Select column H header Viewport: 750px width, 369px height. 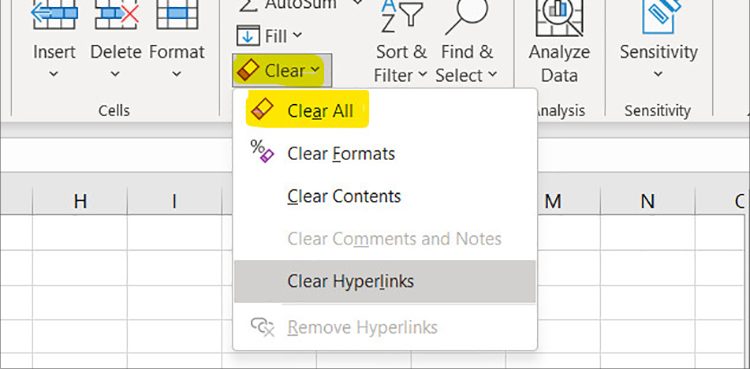point(80,201)
